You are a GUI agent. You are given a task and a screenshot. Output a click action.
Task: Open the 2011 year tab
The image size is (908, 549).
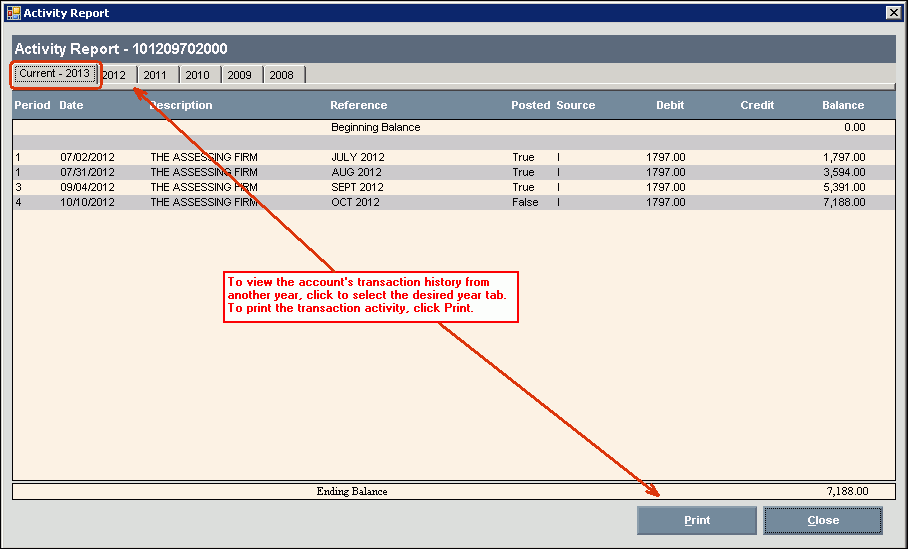155,75
